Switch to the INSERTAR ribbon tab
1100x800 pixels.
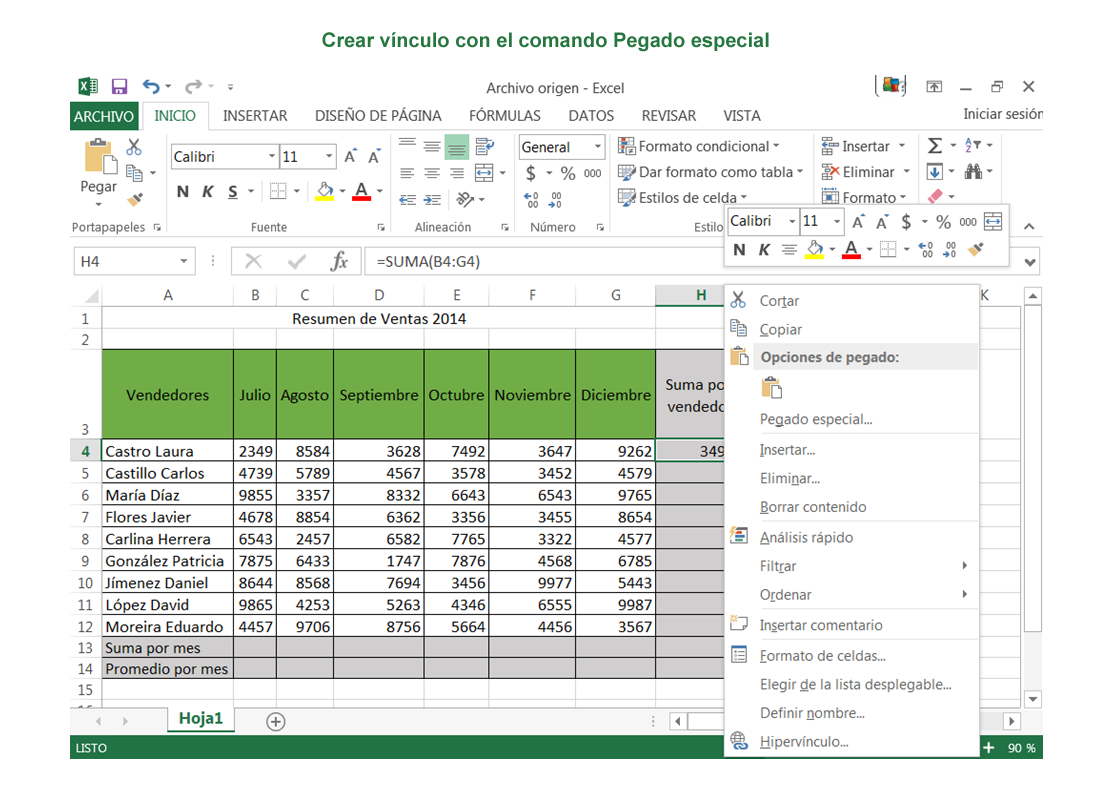(x=255, y=116)
